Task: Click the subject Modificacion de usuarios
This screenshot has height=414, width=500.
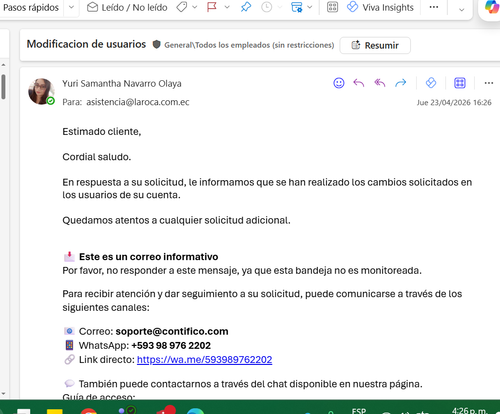Action: click(86, 44)
